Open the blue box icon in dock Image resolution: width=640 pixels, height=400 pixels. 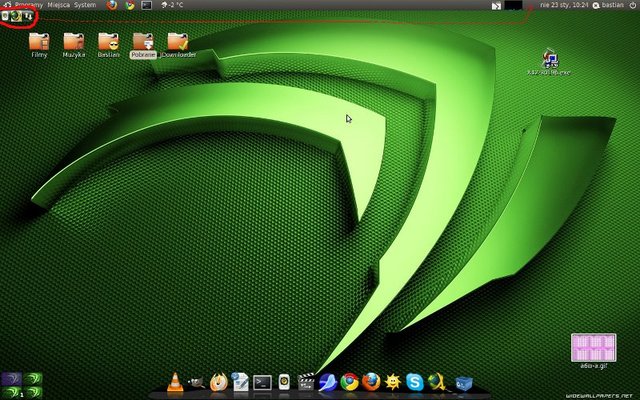[464, 383]
